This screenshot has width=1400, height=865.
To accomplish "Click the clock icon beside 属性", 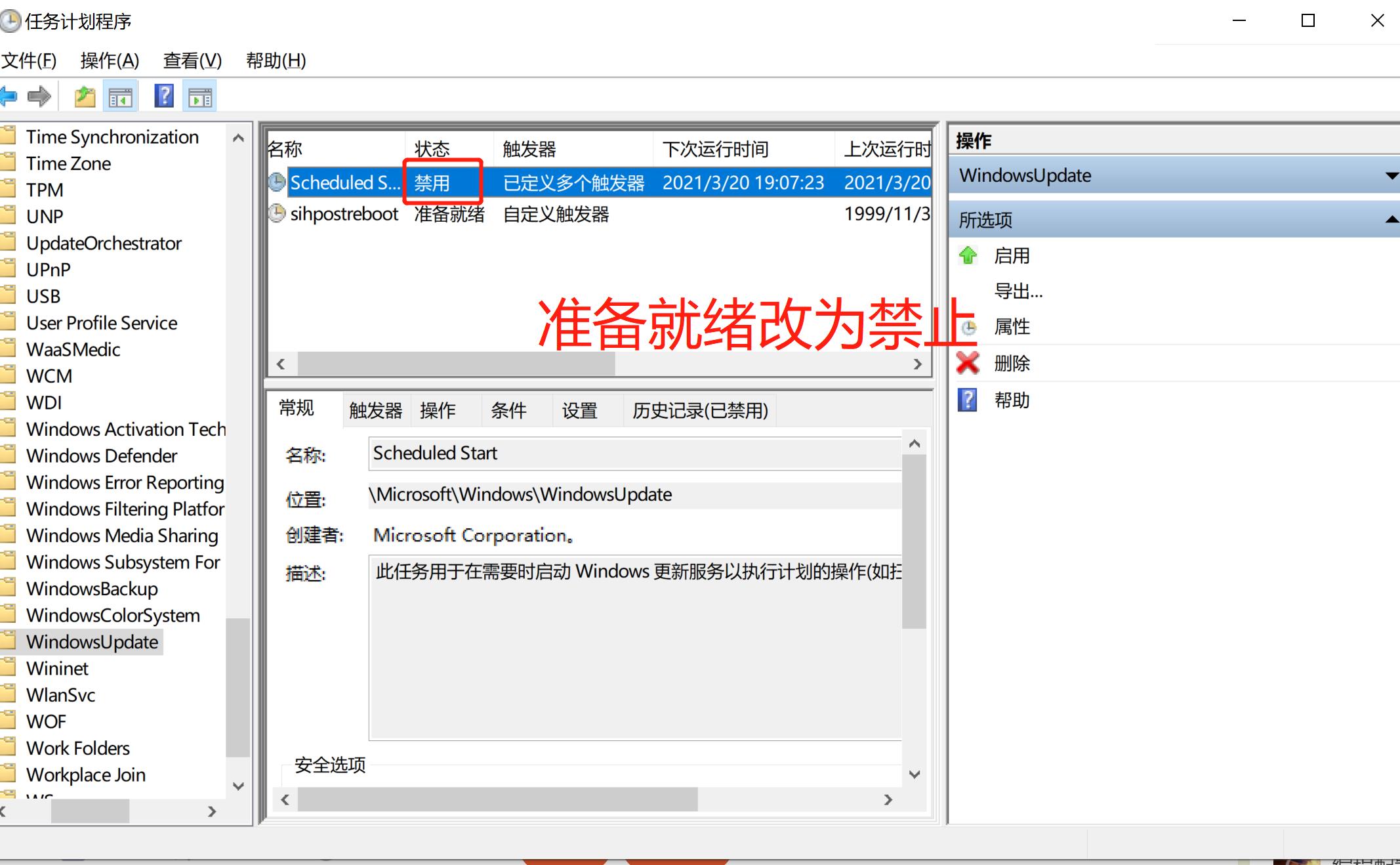I will click(968, 327).
